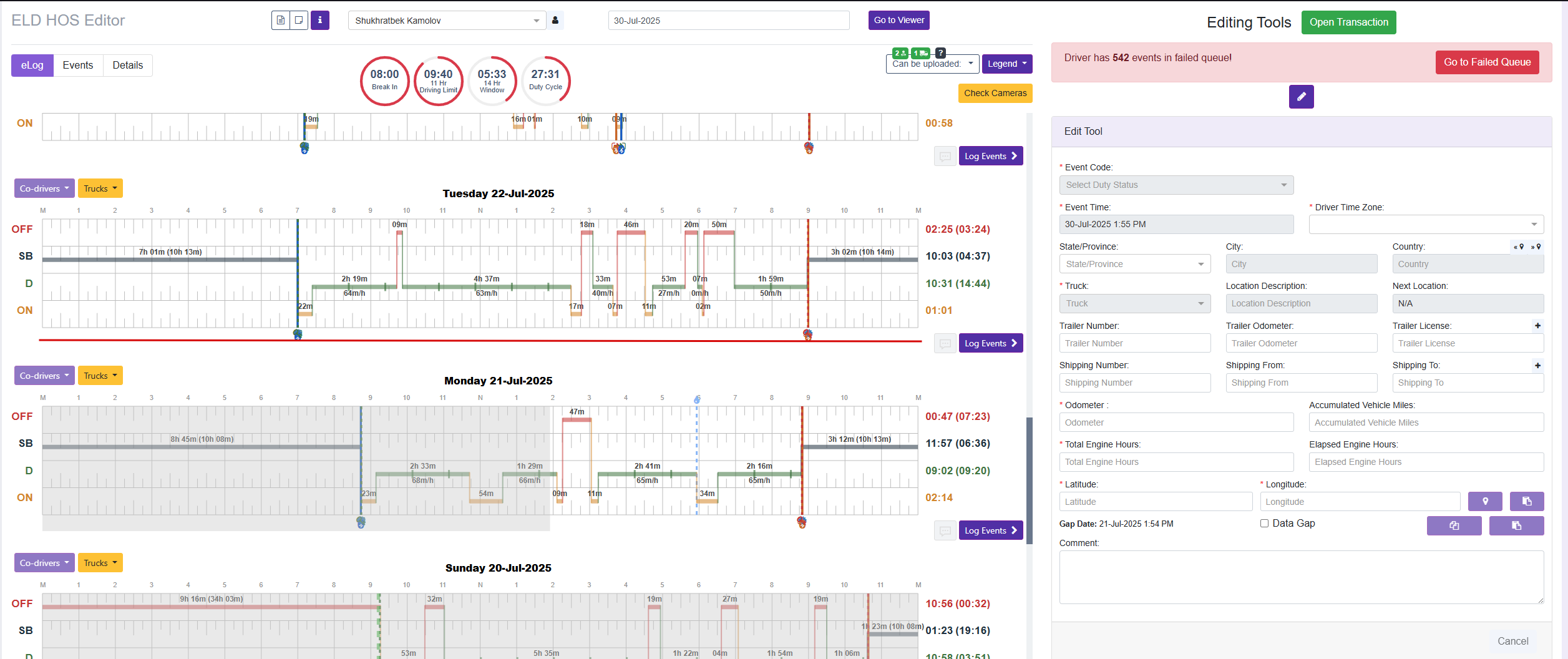1568x659 pixels.
Task: Open the document view icon in header
Action: coord(281,20)
